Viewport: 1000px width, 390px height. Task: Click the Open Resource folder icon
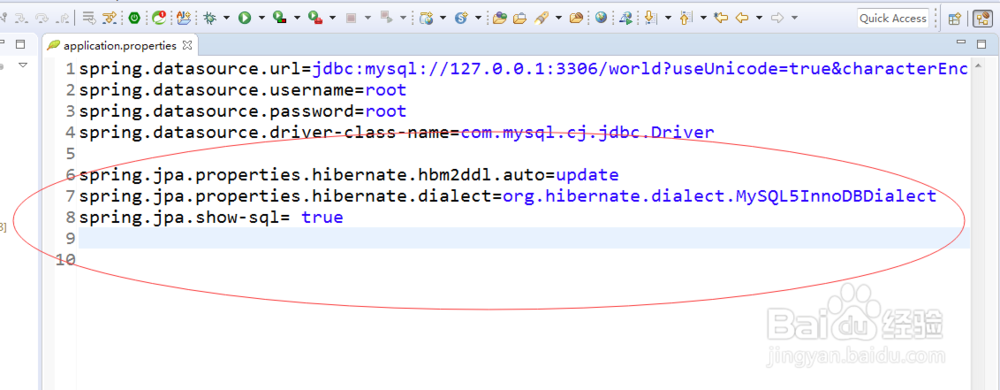pyautogui.click(x=577, y=18)
